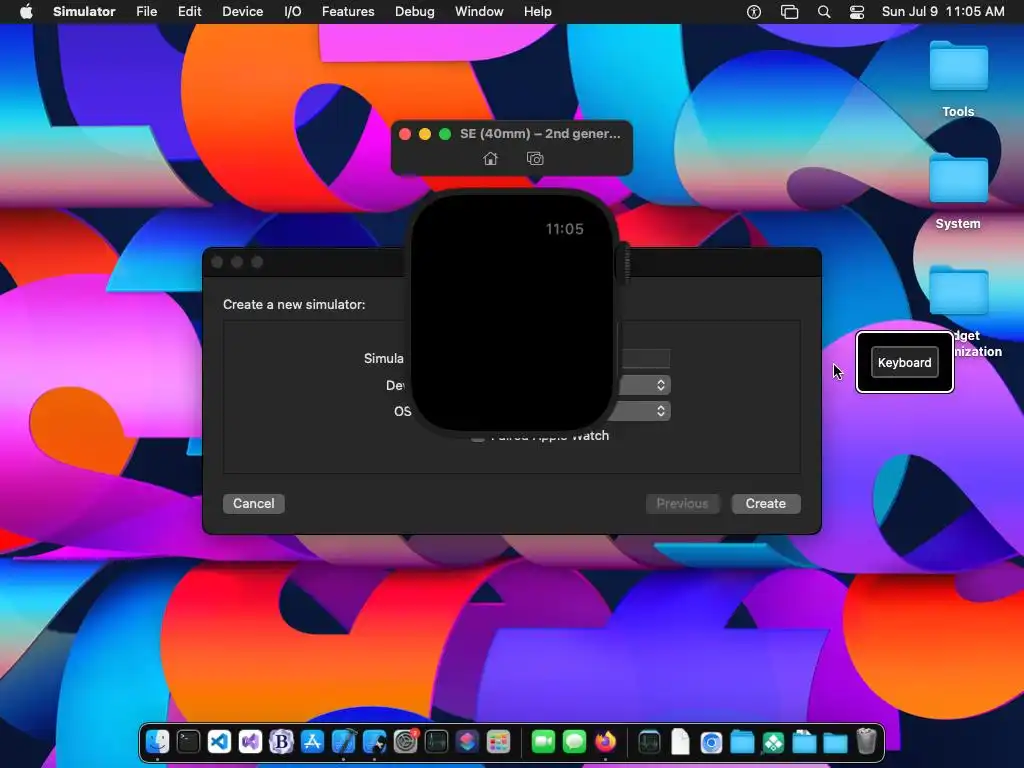Click the Simulator Name text field
This screenshot has width=1024, height=768.
click(644, 358)
